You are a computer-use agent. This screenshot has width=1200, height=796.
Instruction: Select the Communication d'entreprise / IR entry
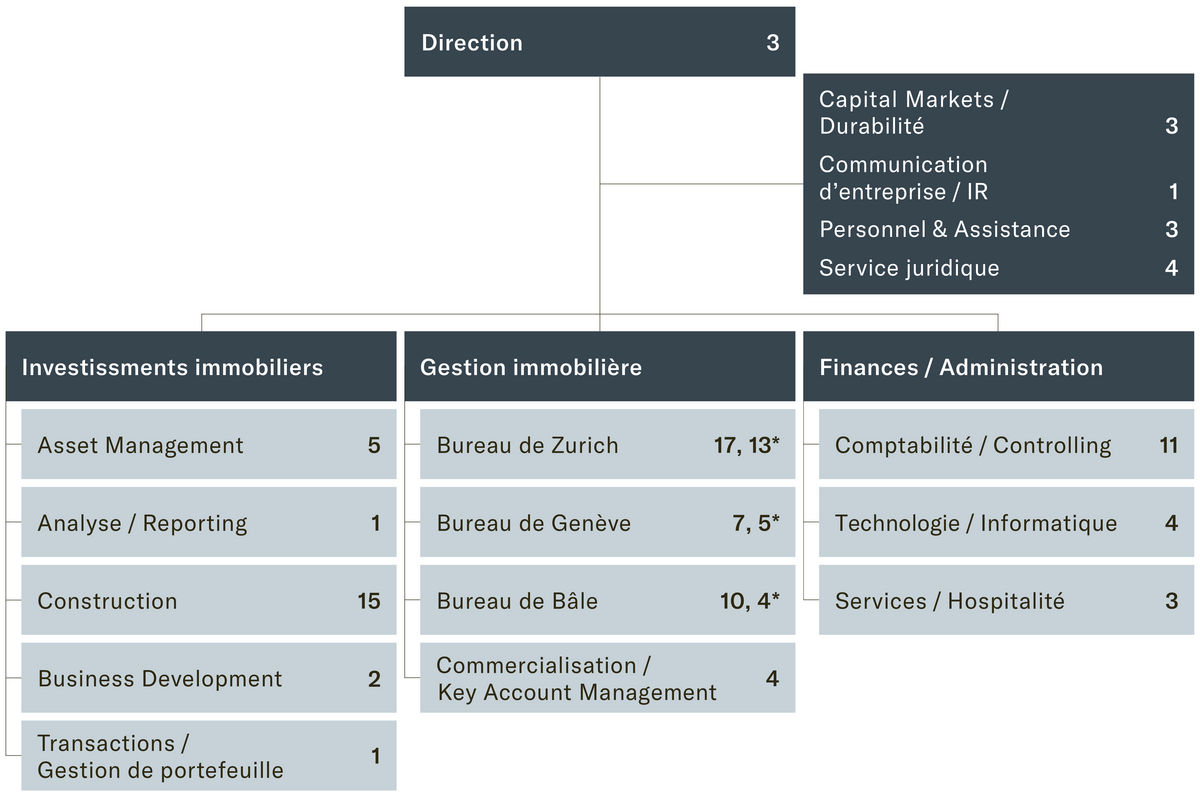[x=998, y=178]
